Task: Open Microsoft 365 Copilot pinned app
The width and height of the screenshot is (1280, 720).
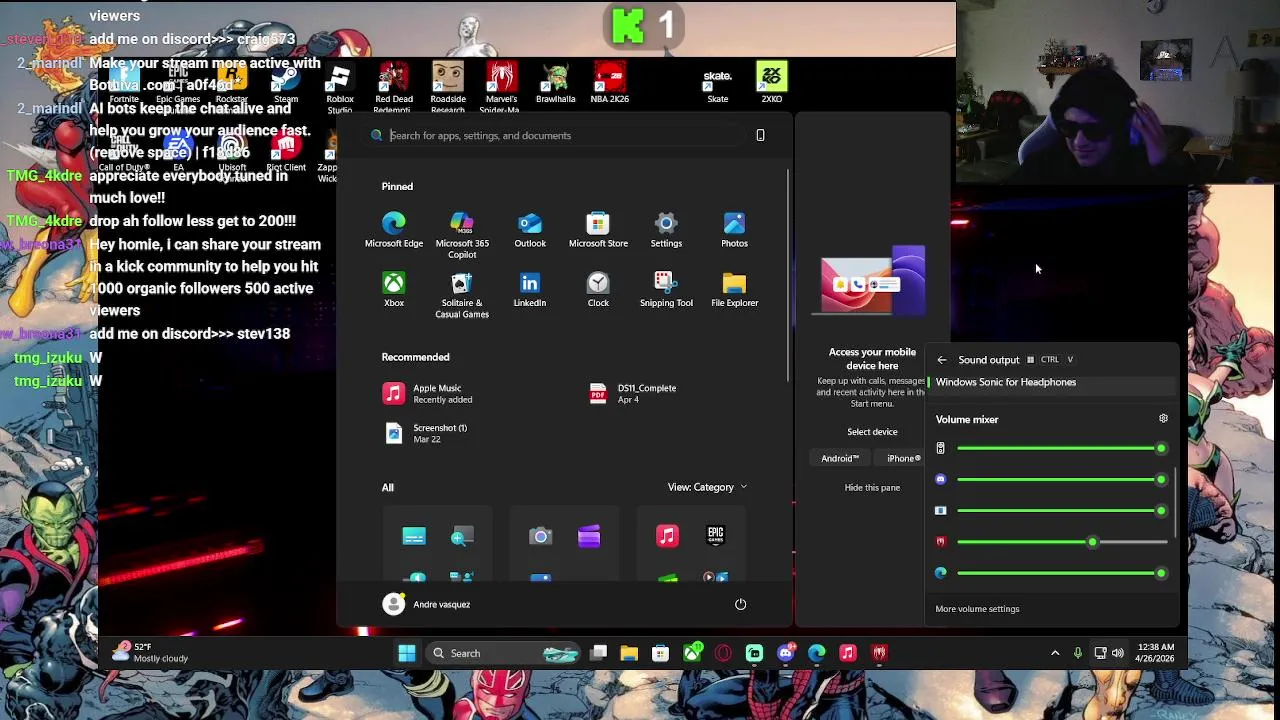Action: 462,235
